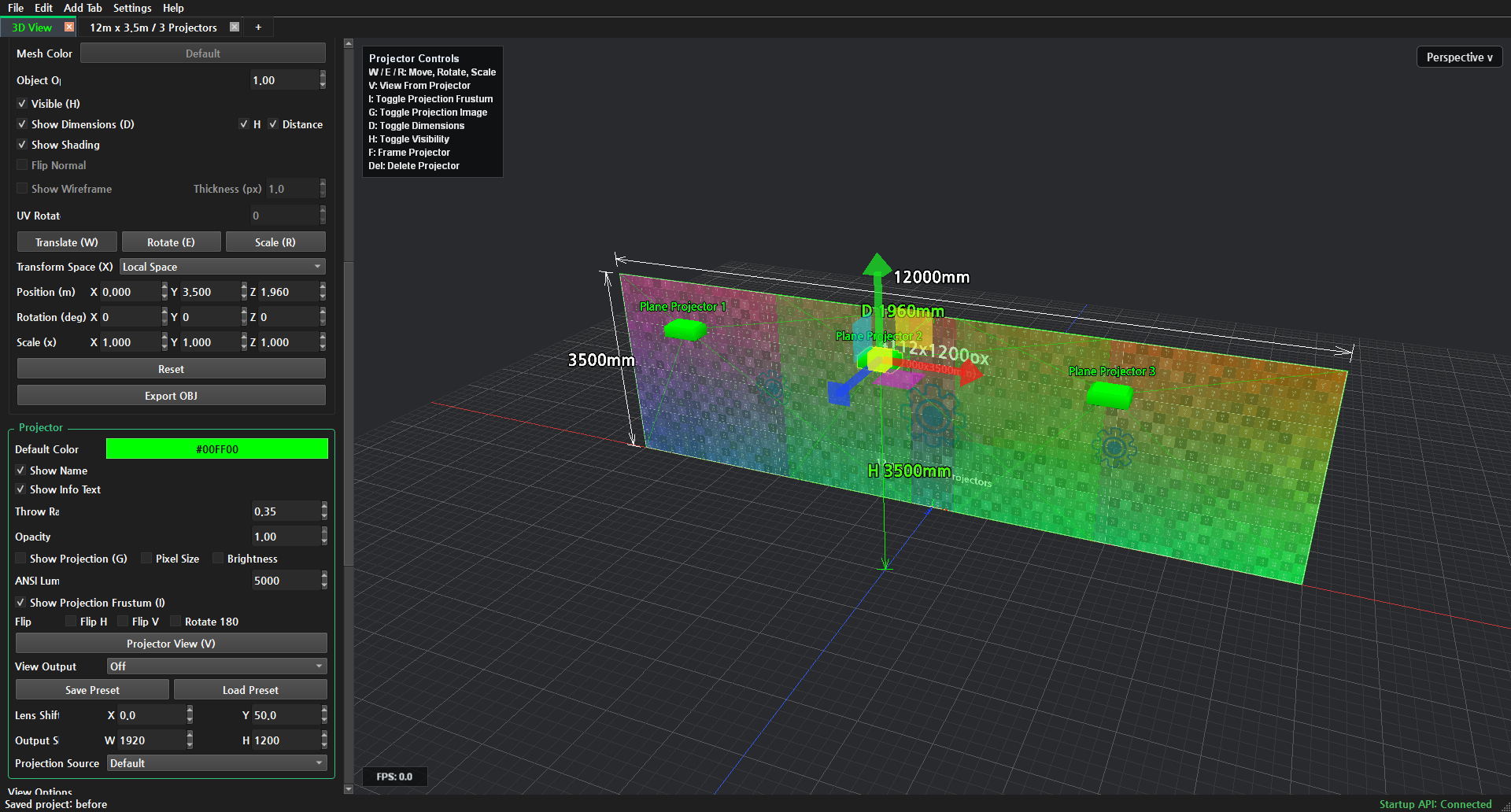Click the Reset transform button

172,369
